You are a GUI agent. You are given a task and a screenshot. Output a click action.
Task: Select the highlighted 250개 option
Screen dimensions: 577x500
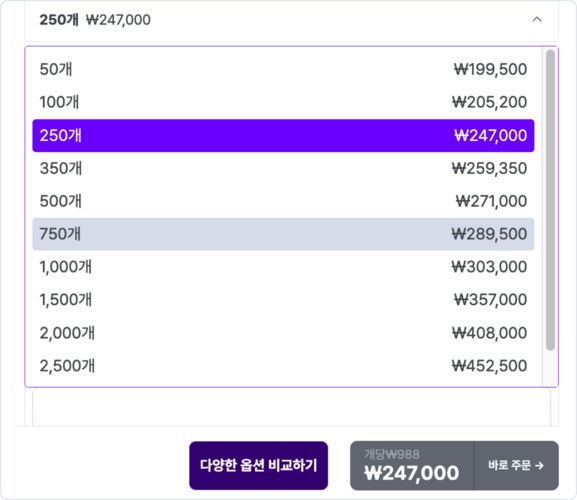point(283,135)
